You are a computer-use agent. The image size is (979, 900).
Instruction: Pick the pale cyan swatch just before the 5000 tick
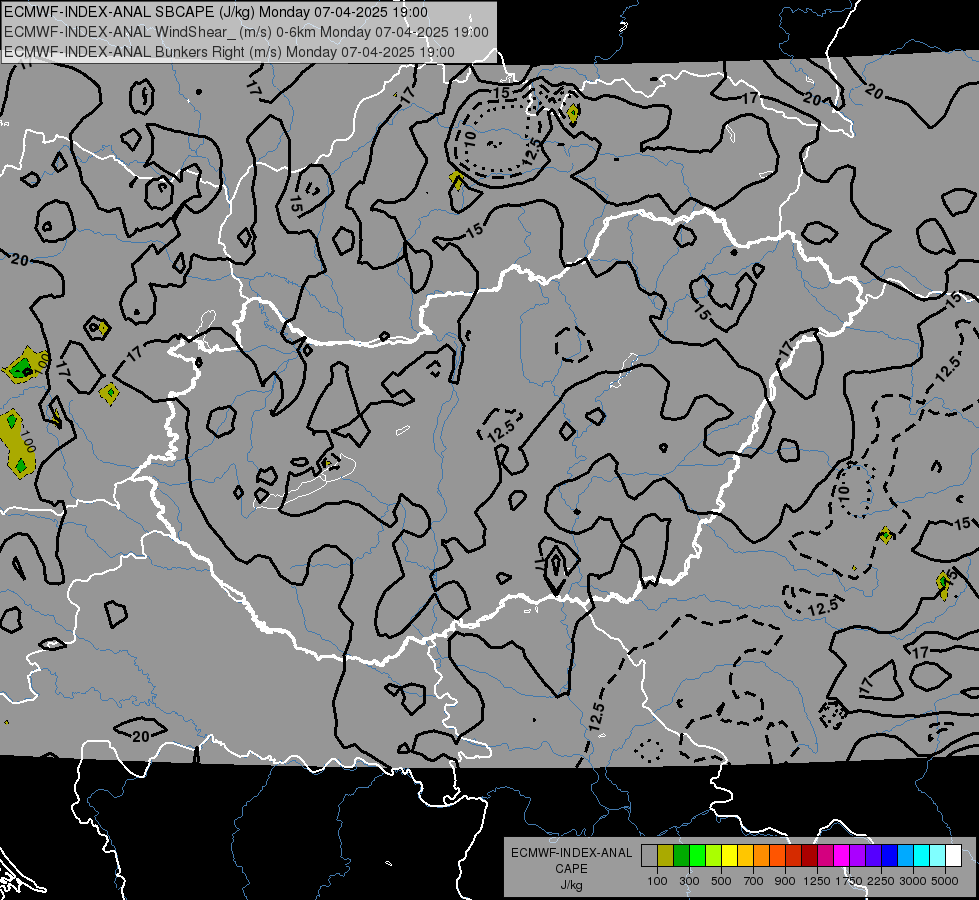click(938, 856)
